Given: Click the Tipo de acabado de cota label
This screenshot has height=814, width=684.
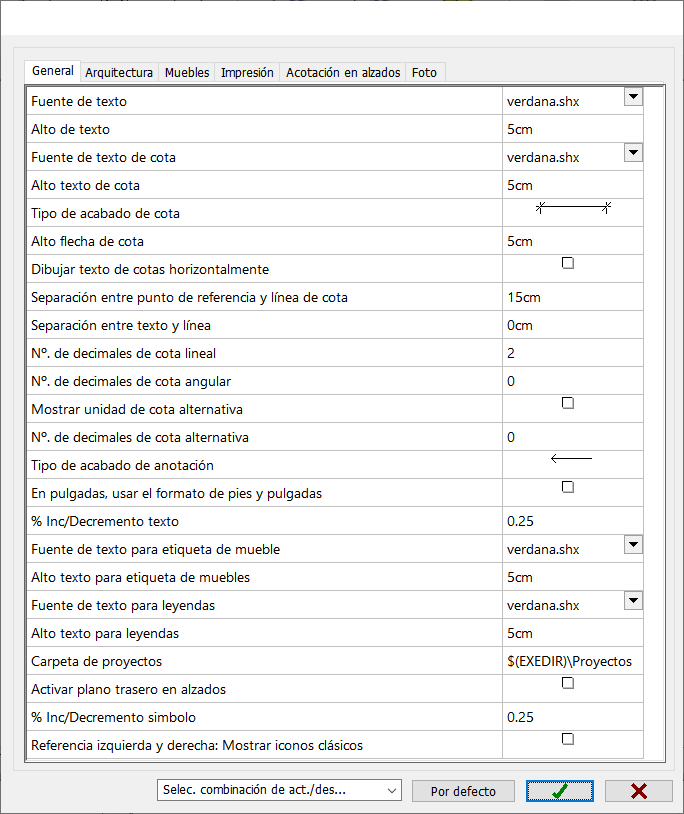Looking at the screenshot, I should 105,213.
